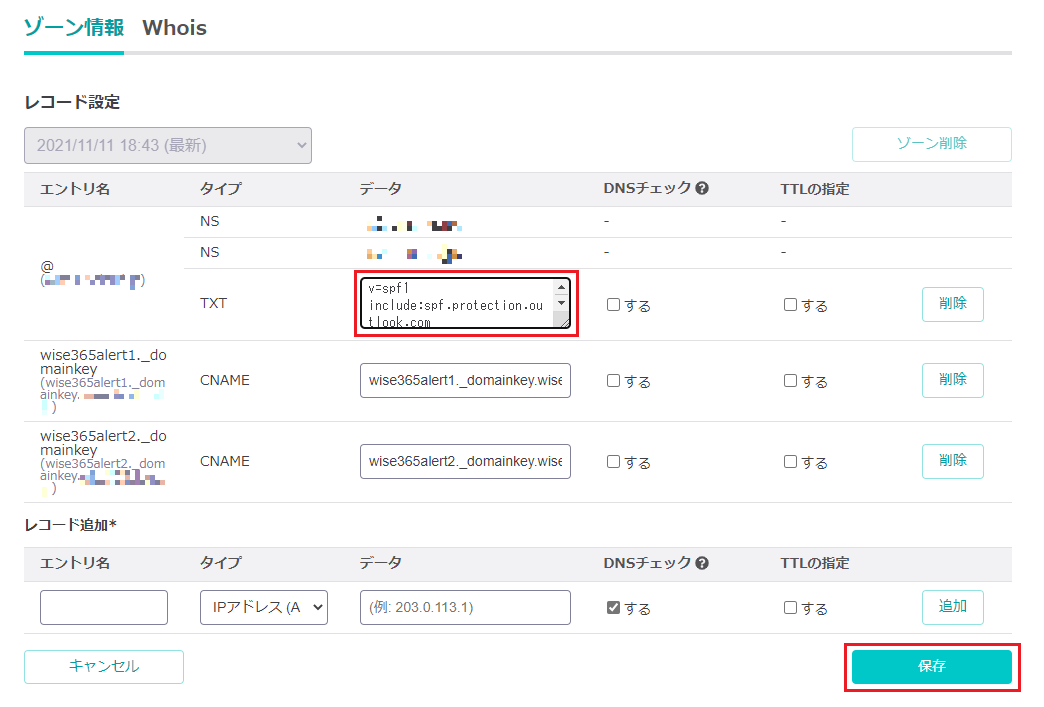Click the help icon beside lower DNSチェック header
Screen dimensions: 1044x707
tap(702, 563)
